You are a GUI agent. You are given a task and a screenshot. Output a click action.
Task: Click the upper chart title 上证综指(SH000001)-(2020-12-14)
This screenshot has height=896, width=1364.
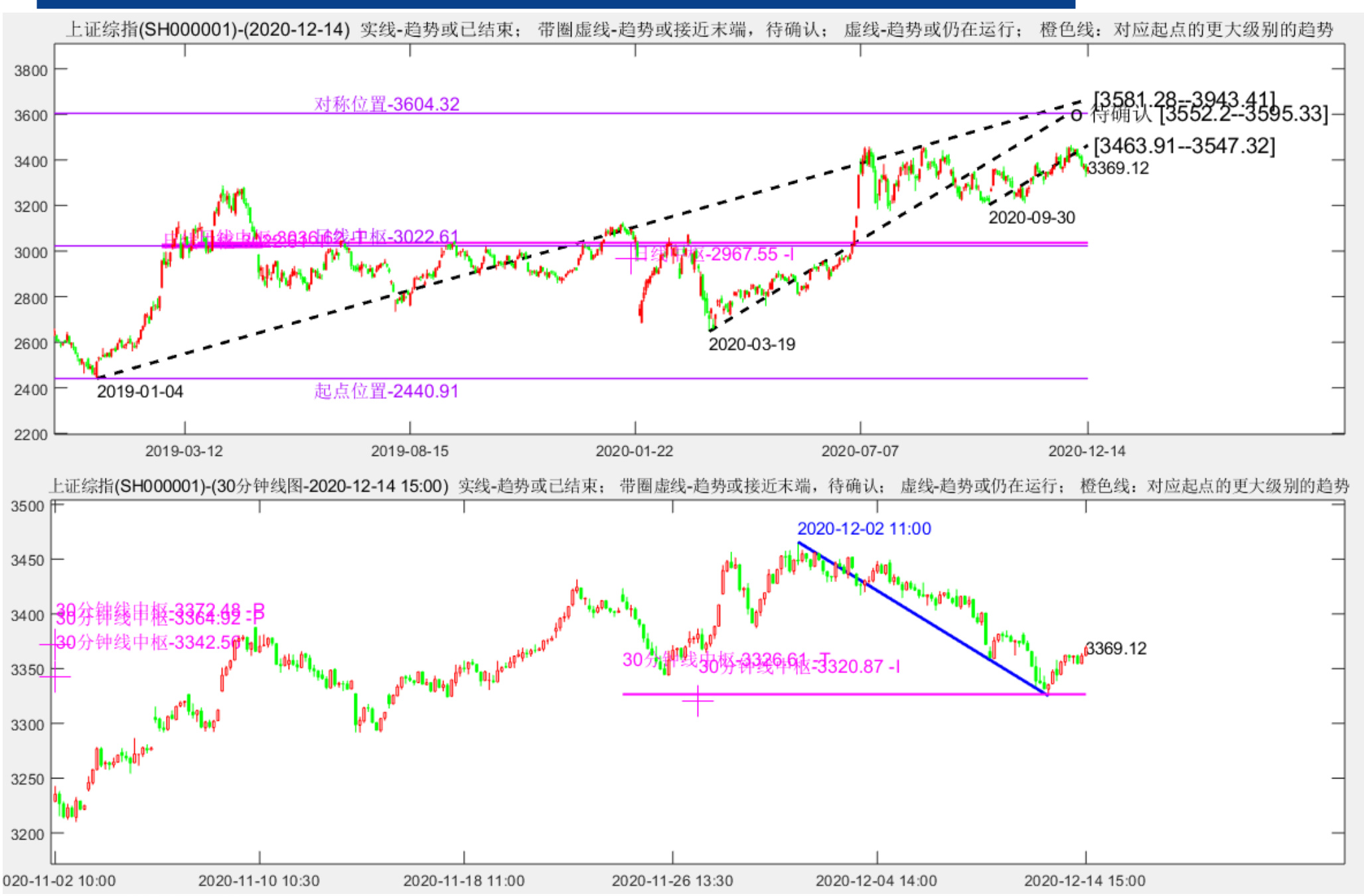tap(207, 30)
